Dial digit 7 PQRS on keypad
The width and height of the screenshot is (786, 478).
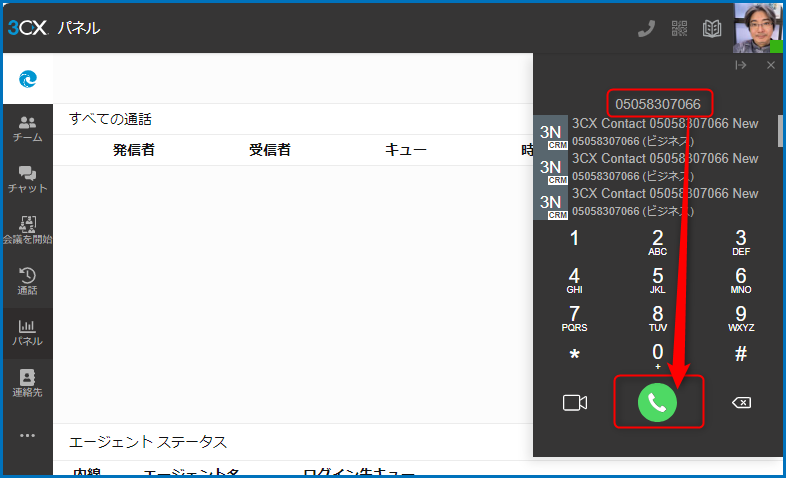(x=574, y=319)
